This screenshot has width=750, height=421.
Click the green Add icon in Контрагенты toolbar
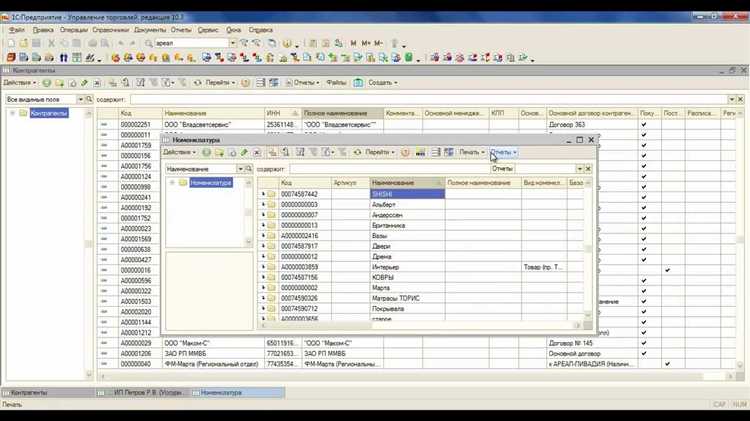point(46,83)
